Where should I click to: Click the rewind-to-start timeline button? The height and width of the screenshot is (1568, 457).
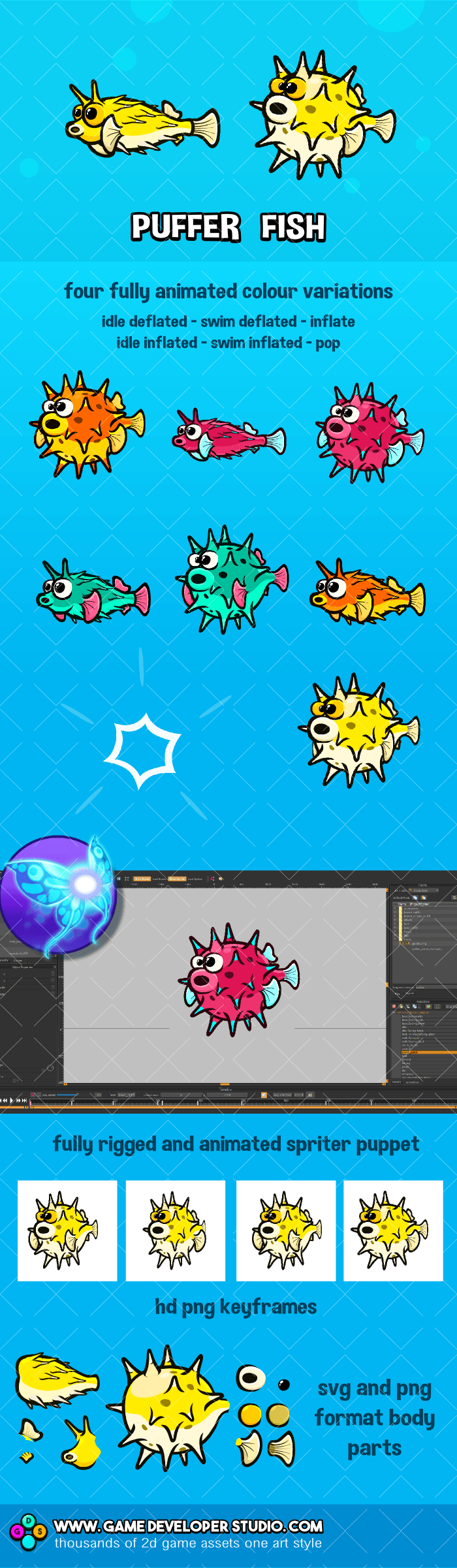click(1, 1100)
